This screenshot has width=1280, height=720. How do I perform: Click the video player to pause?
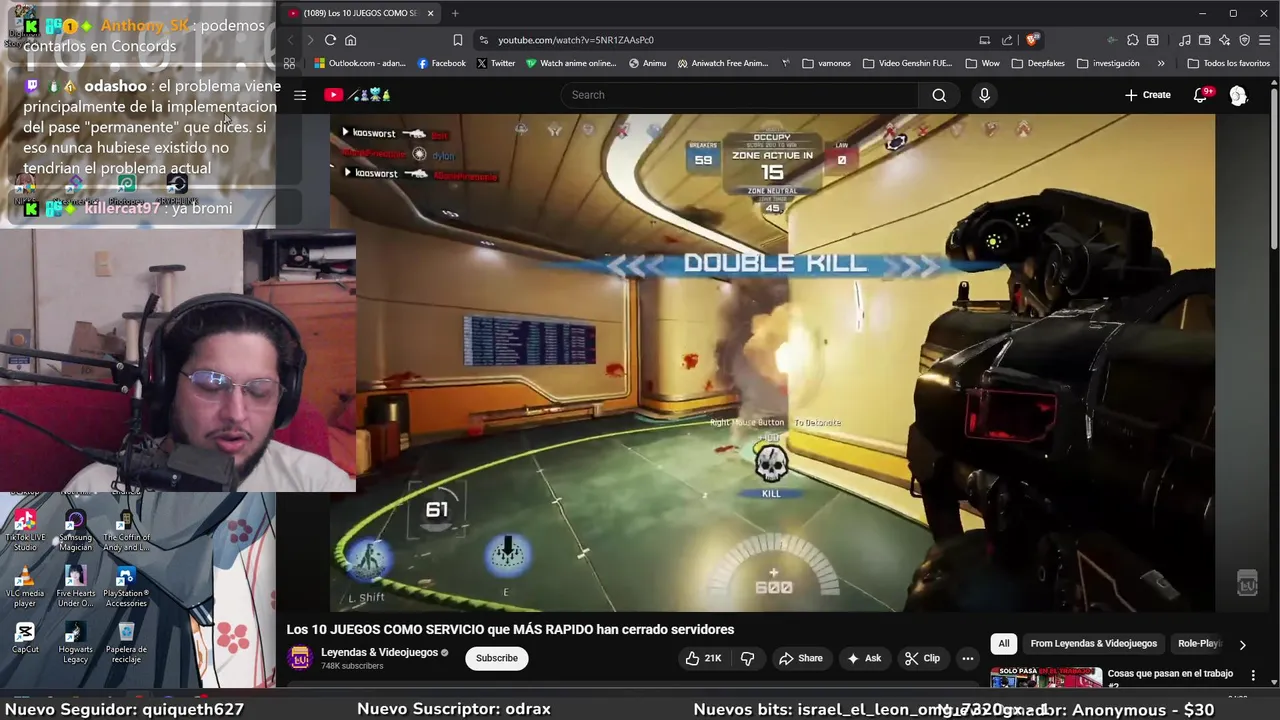click(x=772, y=362)
